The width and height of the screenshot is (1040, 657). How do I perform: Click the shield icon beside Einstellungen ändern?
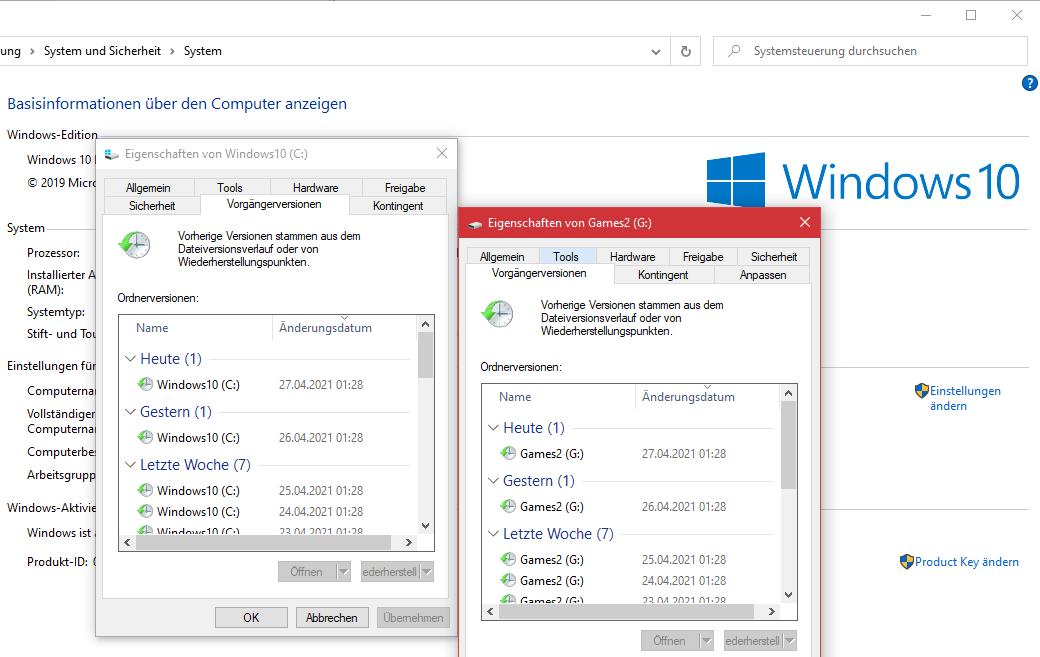(921, 390)
